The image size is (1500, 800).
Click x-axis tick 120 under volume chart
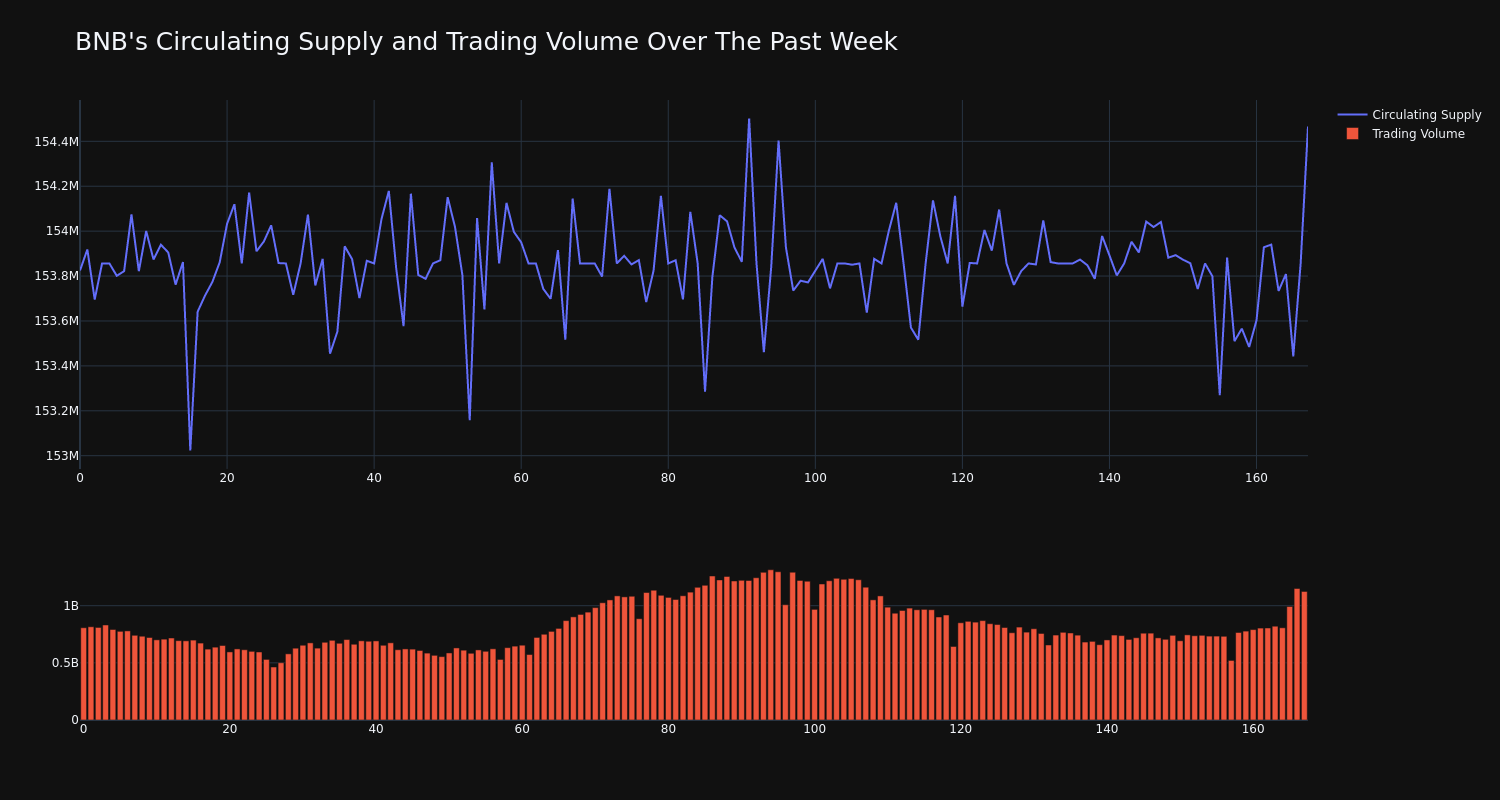(x=961, y=729)
